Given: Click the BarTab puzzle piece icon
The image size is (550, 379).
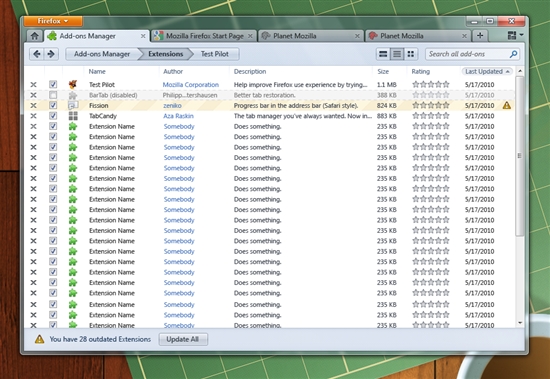Looking at the screenshot, I should click(x=73, y=95).
